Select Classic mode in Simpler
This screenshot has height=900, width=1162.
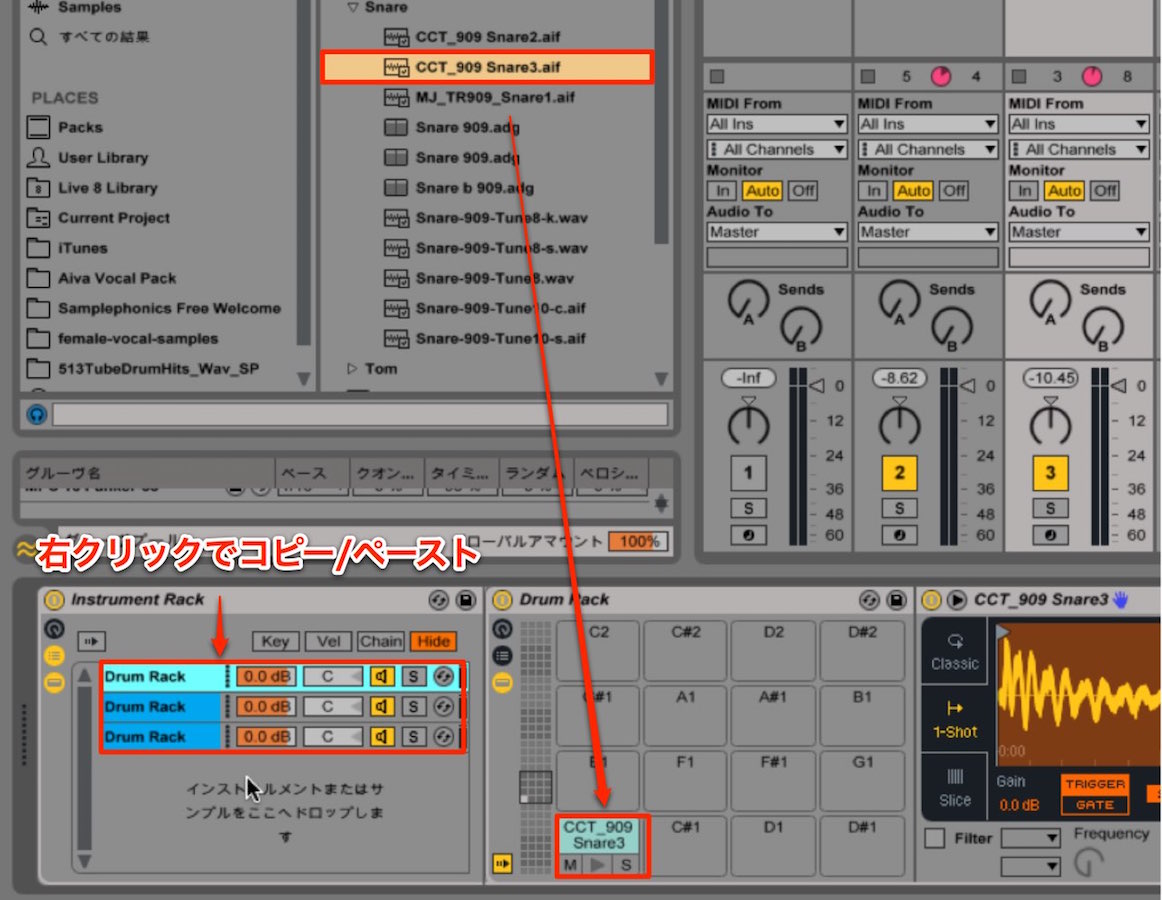pyautogui.click(x=954, y=652)
